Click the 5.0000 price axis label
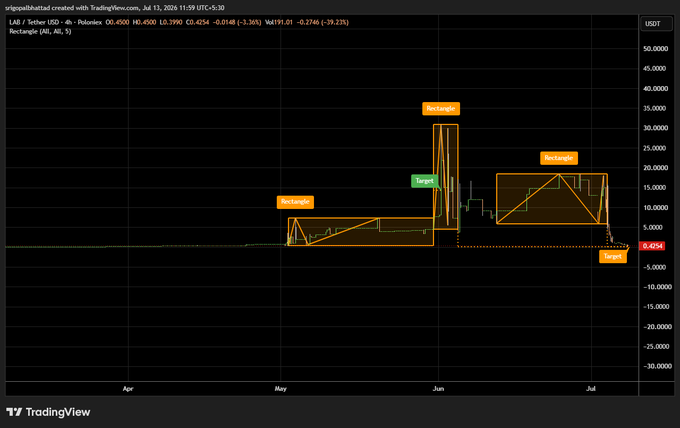The width and height of the screenshot is (680, 428). point(654,227)
